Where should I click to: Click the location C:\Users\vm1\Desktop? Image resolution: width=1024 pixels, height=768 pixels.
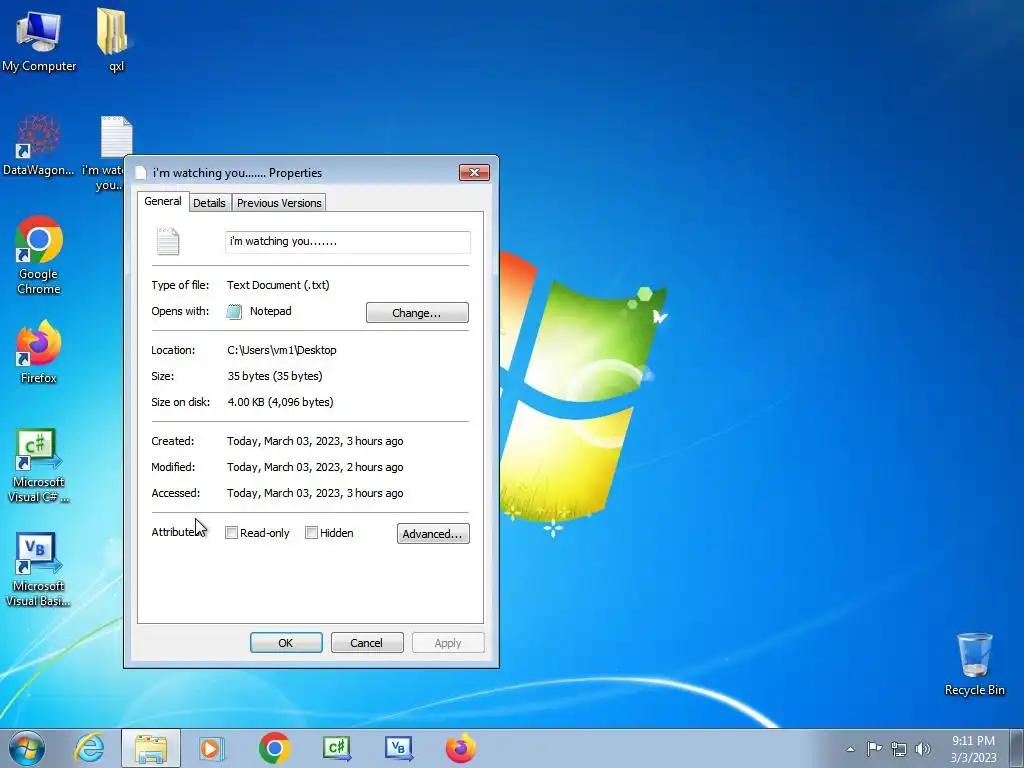pos(281,350)
